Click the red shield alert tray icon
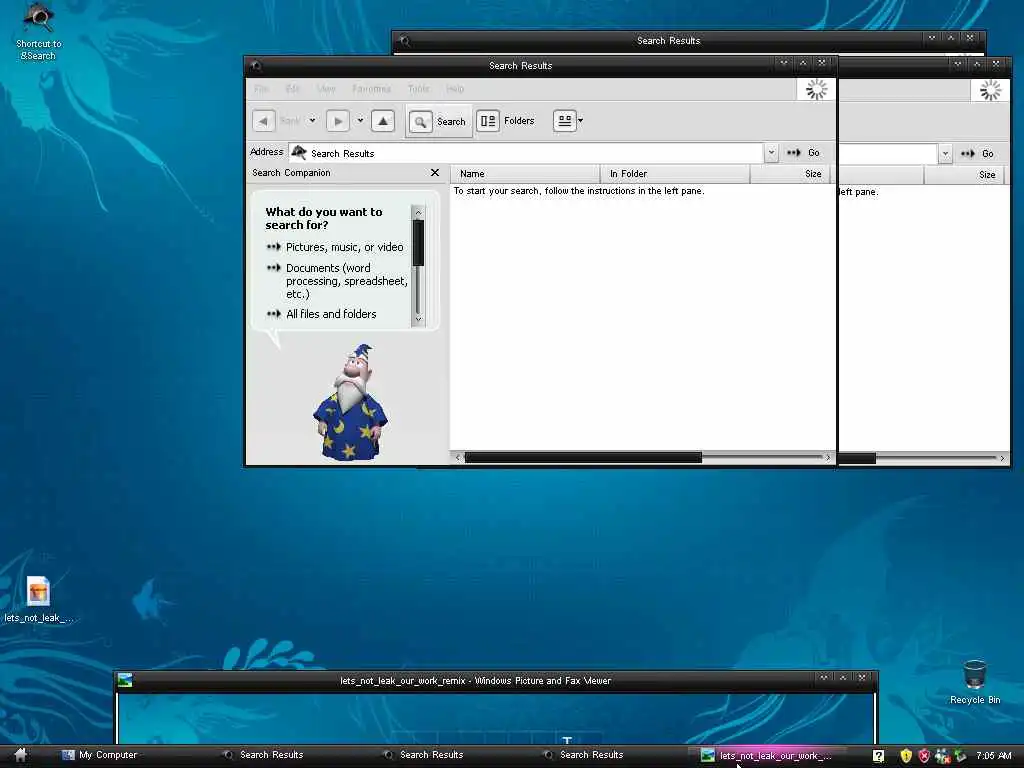The image size is (1024, 768). point(924,756)
